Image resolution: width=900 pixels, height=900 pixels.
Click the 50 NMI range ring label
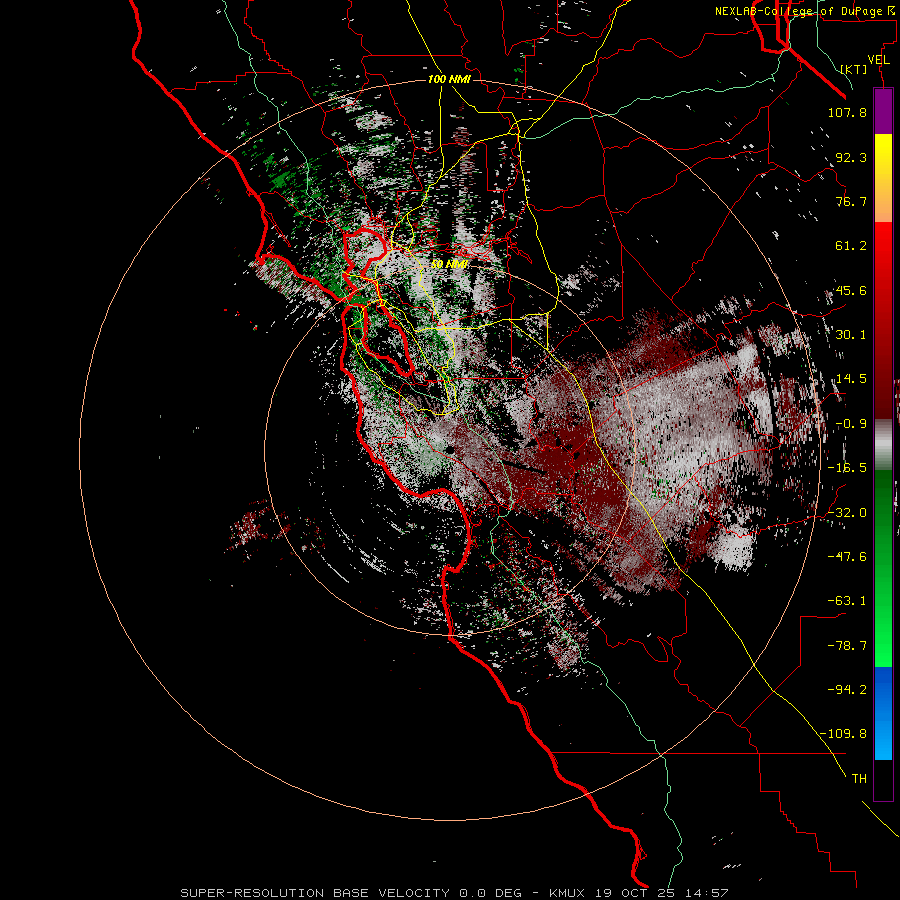click(x=449, y=264)
